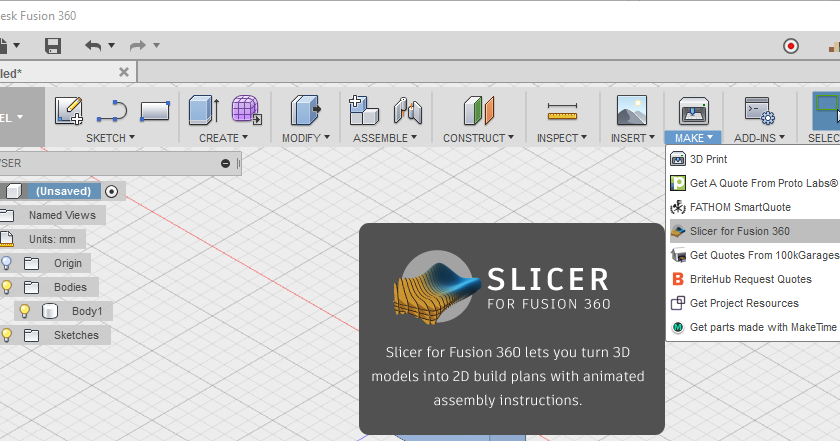Toggle visibility lightbulb for Bodies
Screen dimensions: 840x441
pyautogui.click(x=6, y=287)
